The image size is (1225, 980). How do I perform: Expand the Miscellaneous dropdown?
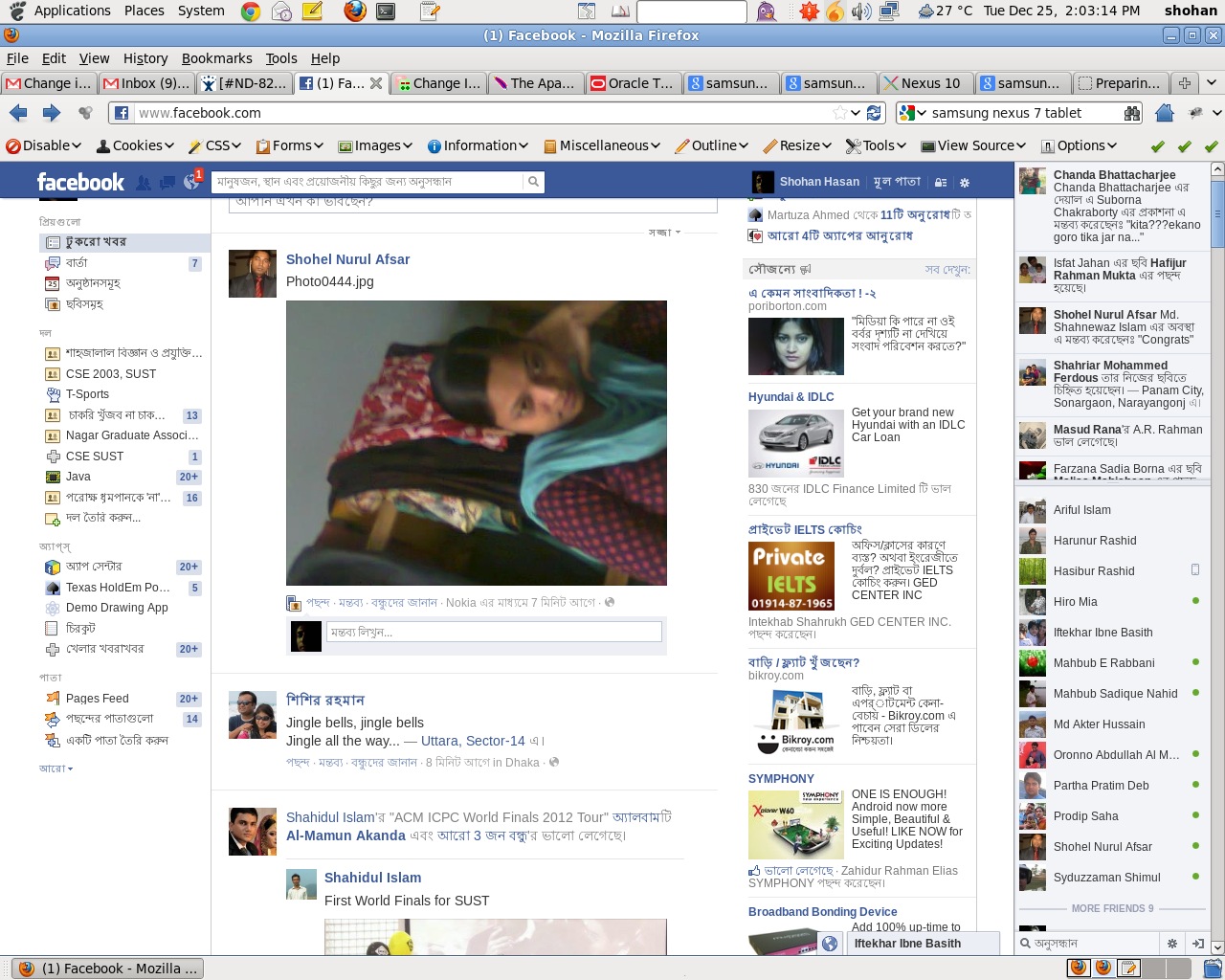tap(602, 145)
